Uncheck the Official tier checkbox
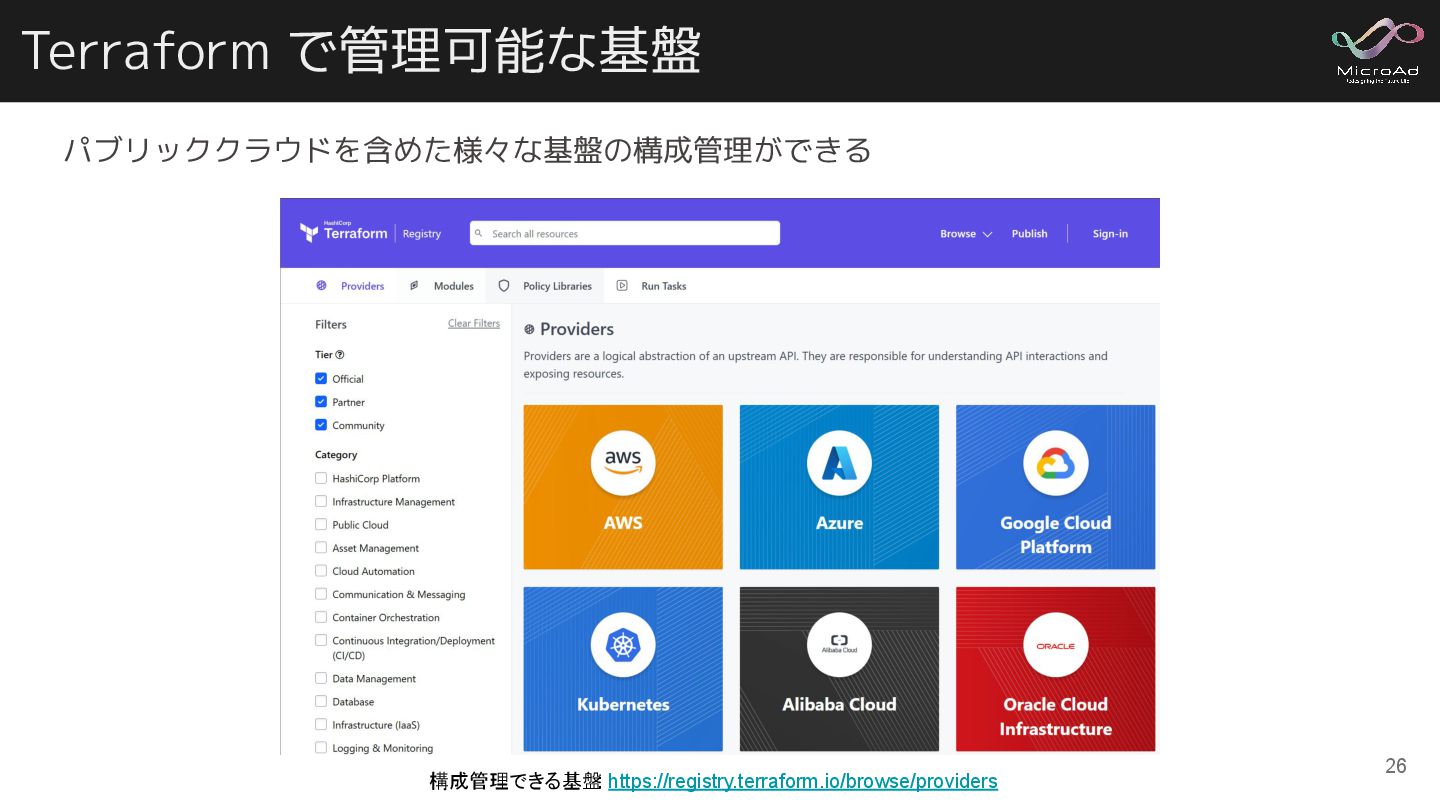The image size is (1440, 810). click(321, 379)
